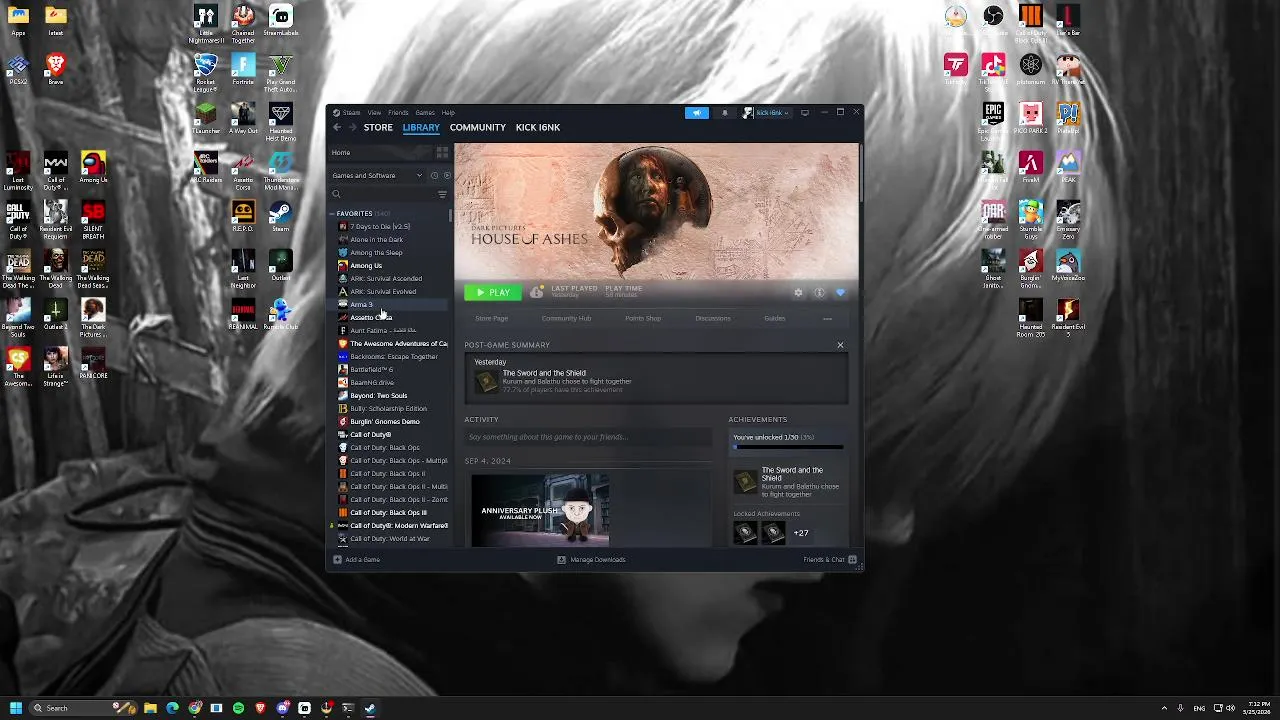Dismiss the Post-Game Summary panel

pyautogui.click(x=840, y=345)
